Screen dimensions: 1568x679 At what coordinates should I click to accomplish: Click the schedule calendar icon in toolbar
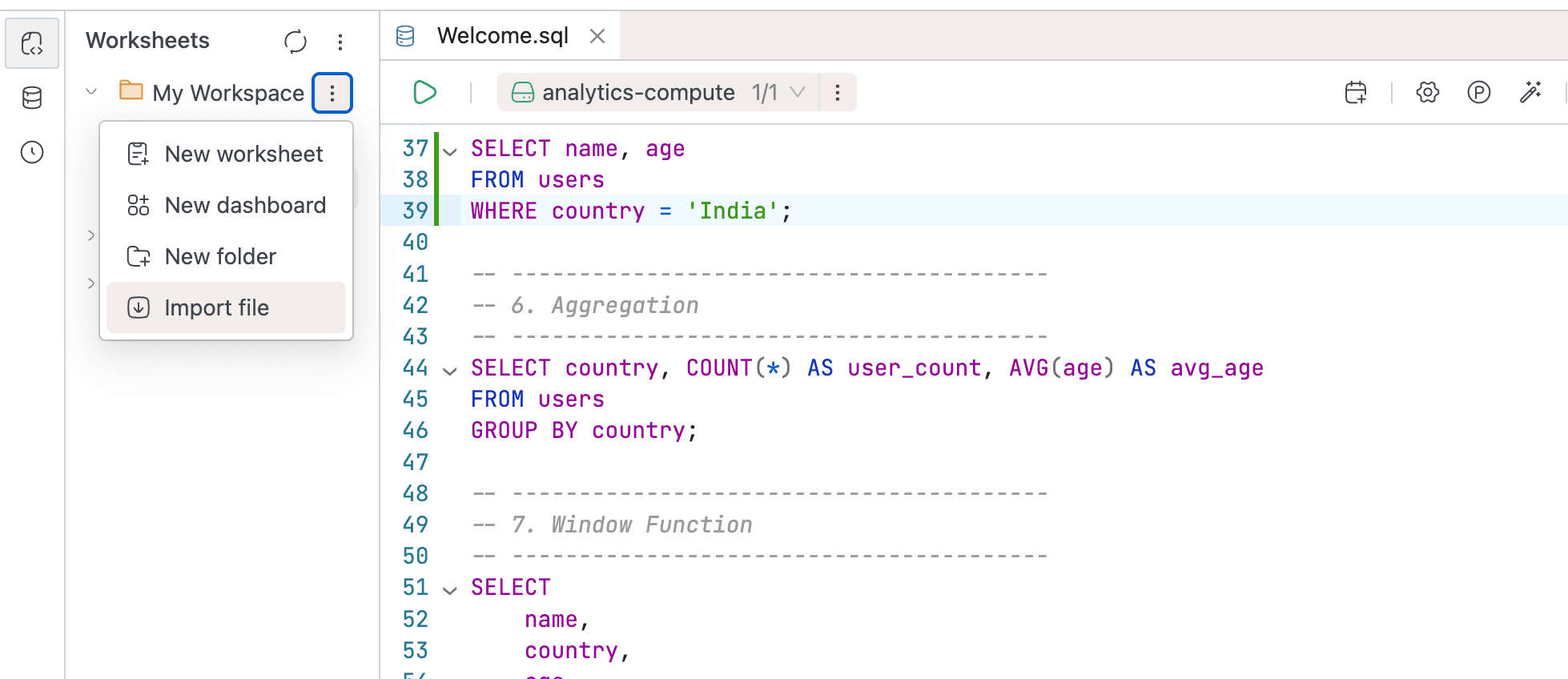click(1356, 93)
